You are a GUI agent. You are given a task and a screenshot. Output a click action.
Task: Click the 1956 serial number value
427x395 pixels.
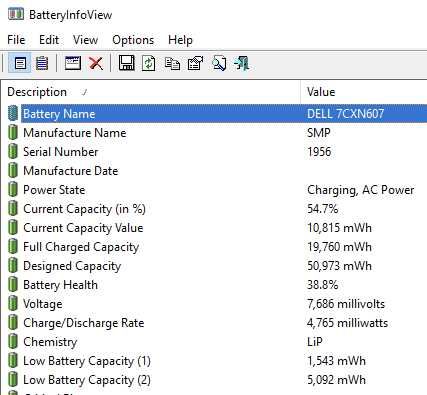[x=319, y=152]
